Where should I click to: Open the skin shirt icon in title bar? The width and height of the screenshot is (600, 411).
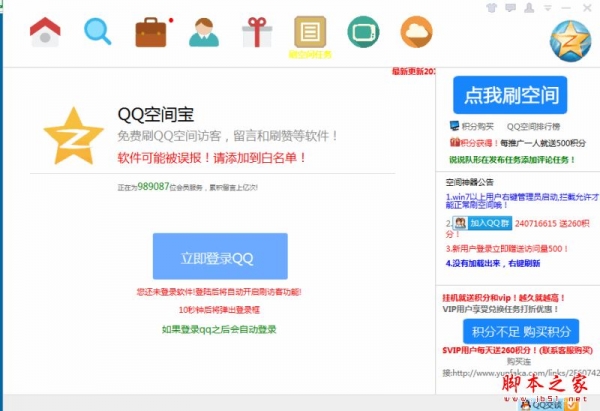coord(492,8)
